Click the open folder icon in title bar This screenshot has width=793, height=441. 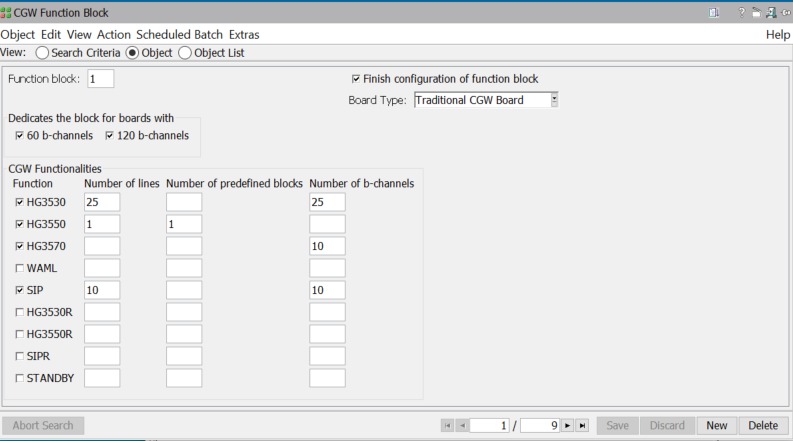click(756, 13)
